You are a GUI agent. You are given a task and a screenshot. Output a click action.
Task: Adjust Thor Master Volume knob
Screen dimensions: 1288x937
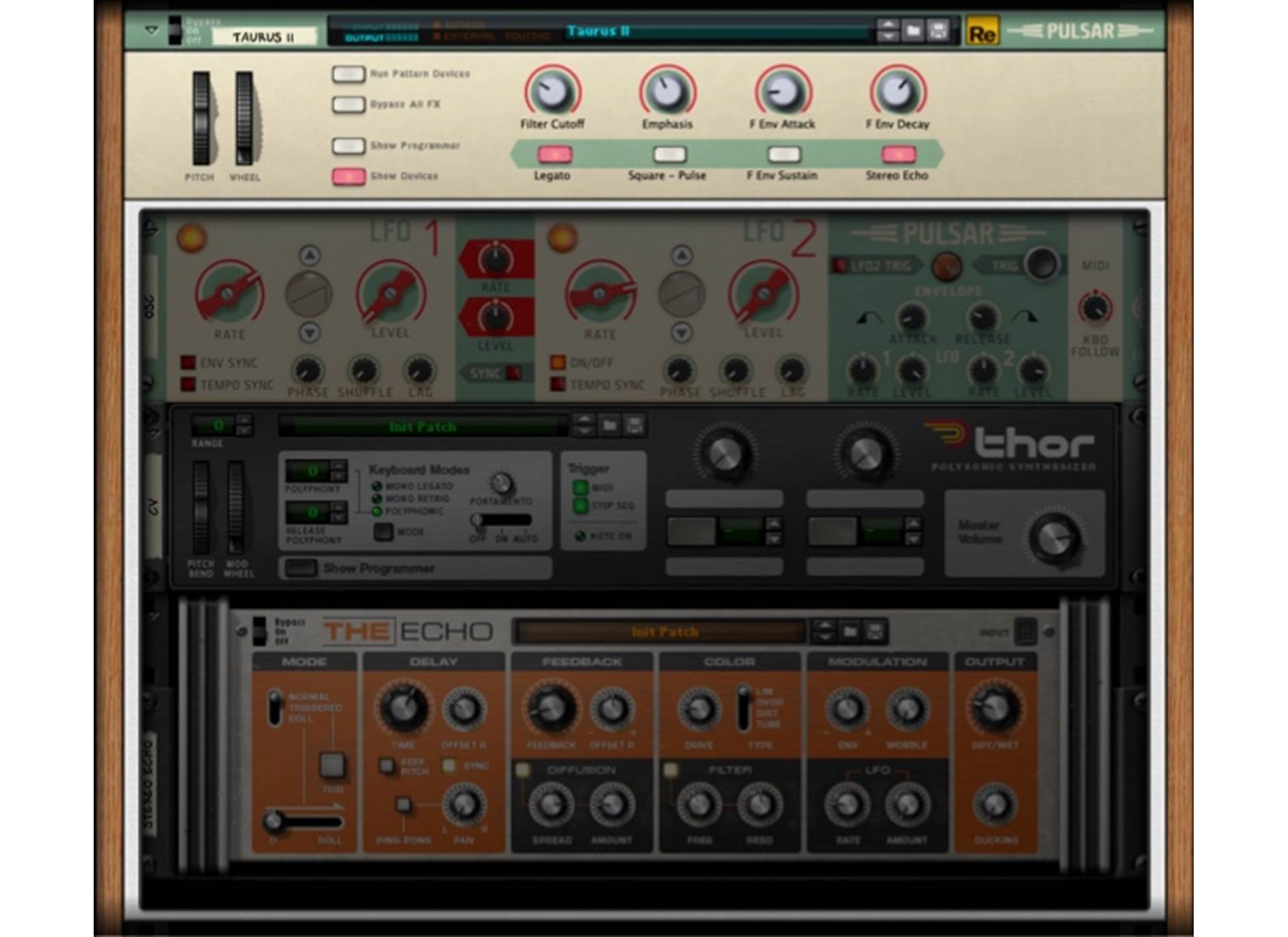click(x=1054, y=539)
